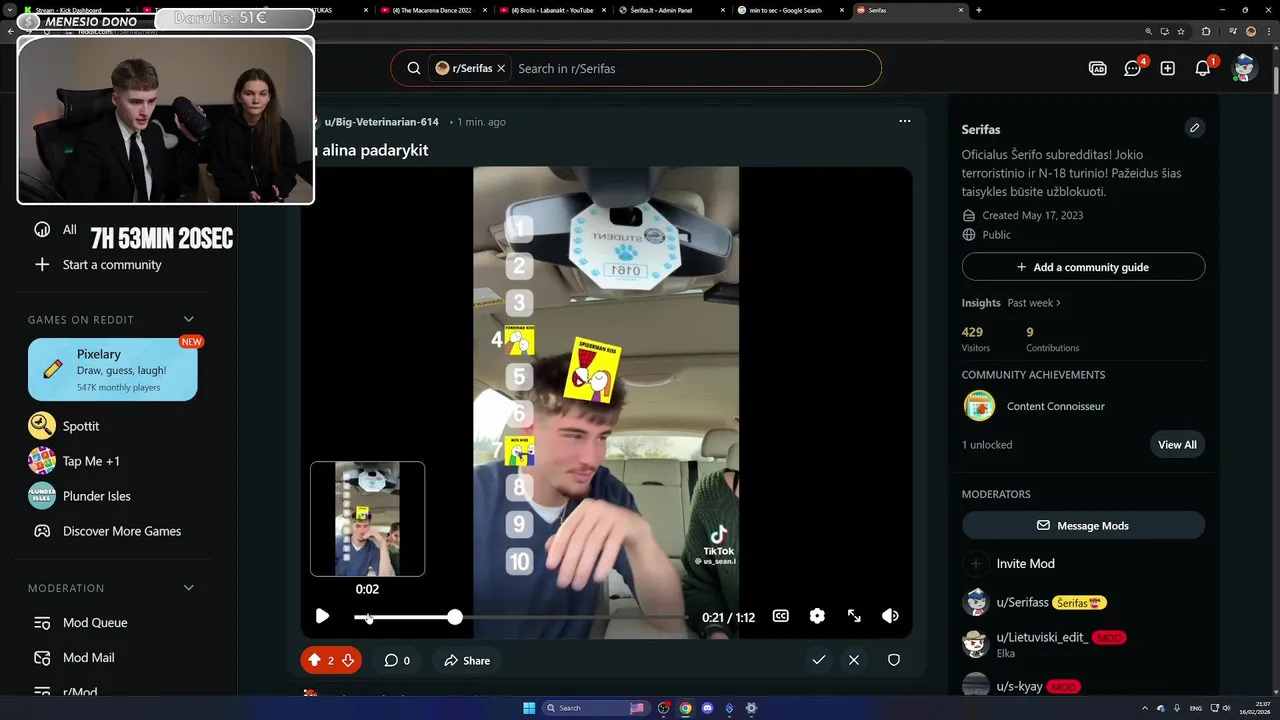Open video player settings gear
The height and width of the screenshot is (720, 1280).
pyautogui.click(x=817, y=616)
